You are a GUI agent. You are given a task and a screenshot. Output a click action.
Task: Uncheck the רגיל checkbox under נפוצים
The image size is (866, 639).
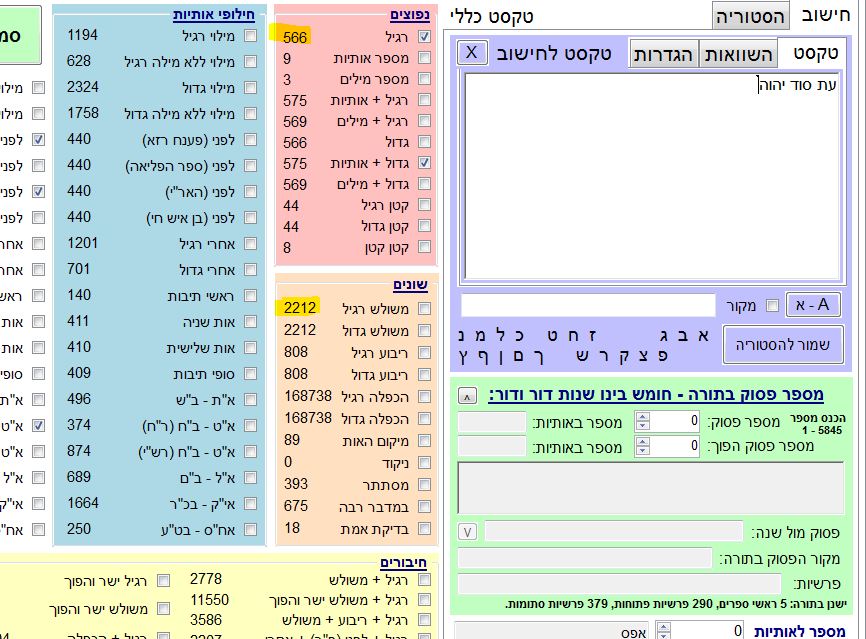424,36
